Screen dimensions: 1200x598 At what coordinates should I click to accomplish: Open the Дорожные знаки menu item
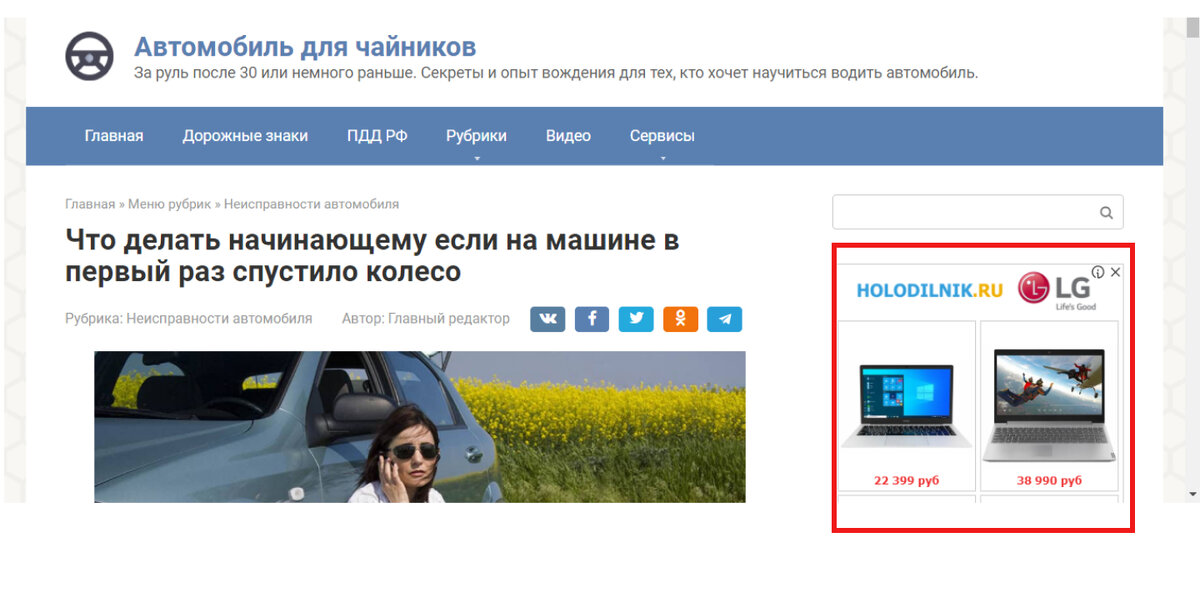coord(245,136)
